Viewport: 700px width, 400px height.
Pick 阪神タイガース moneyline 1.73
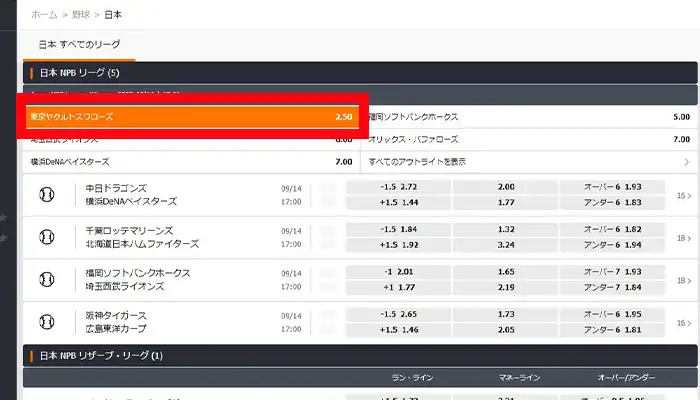tap(505, 314)
